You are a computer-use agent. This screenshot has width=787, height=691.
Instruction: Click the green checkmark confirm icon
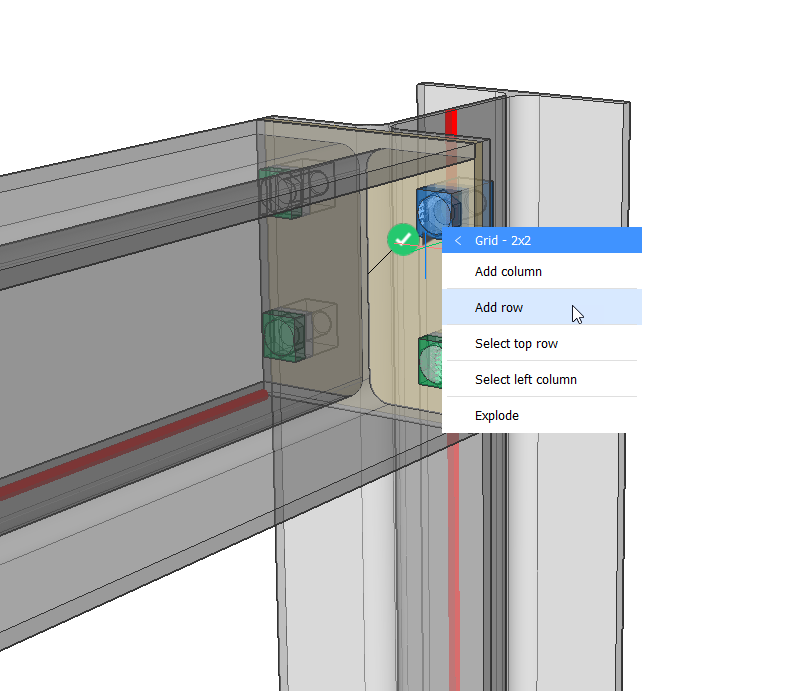(402, 239)
